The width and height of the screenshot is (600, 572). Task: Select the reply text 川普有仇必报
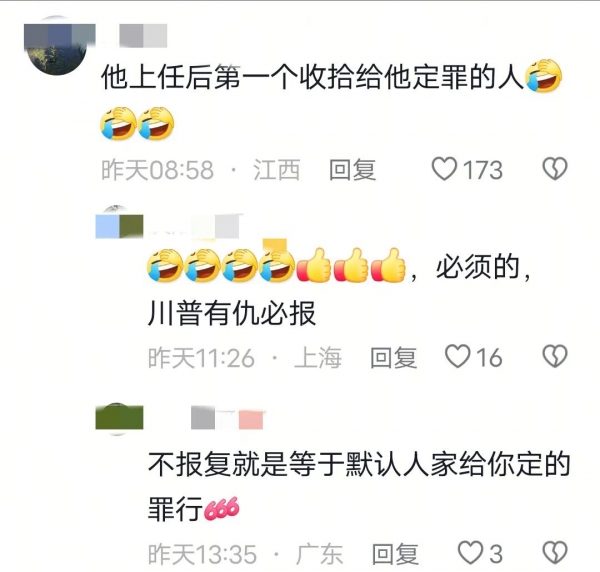coord(232,313)
